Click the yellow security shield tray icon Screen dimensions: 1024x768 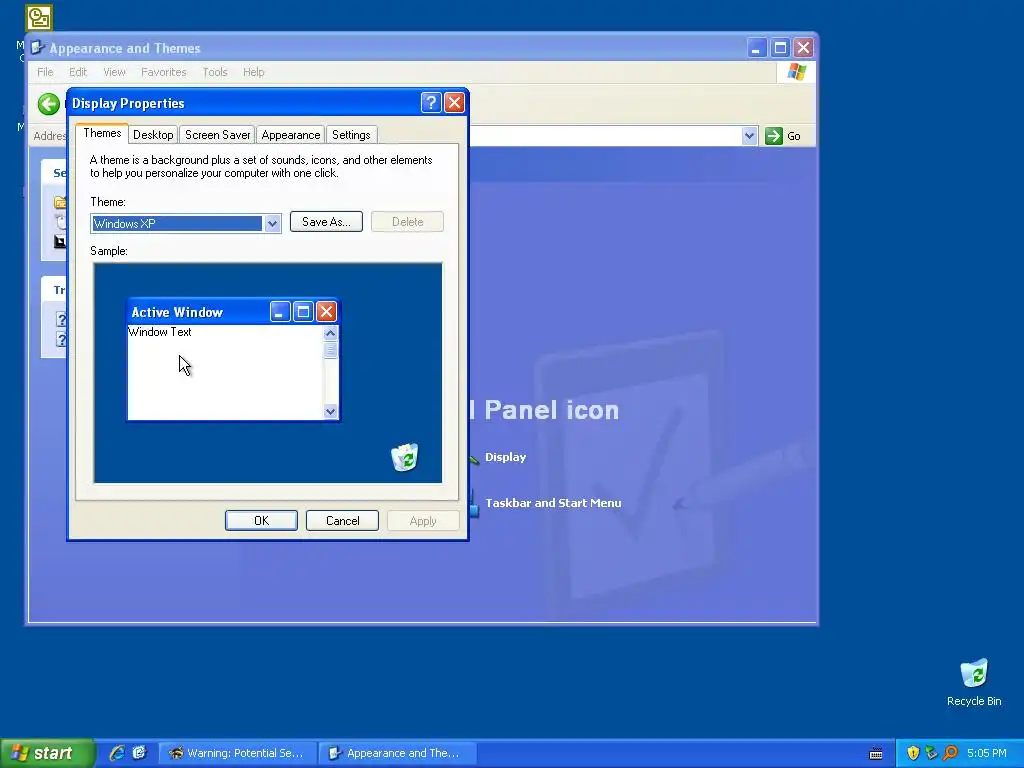coord(913,753)
